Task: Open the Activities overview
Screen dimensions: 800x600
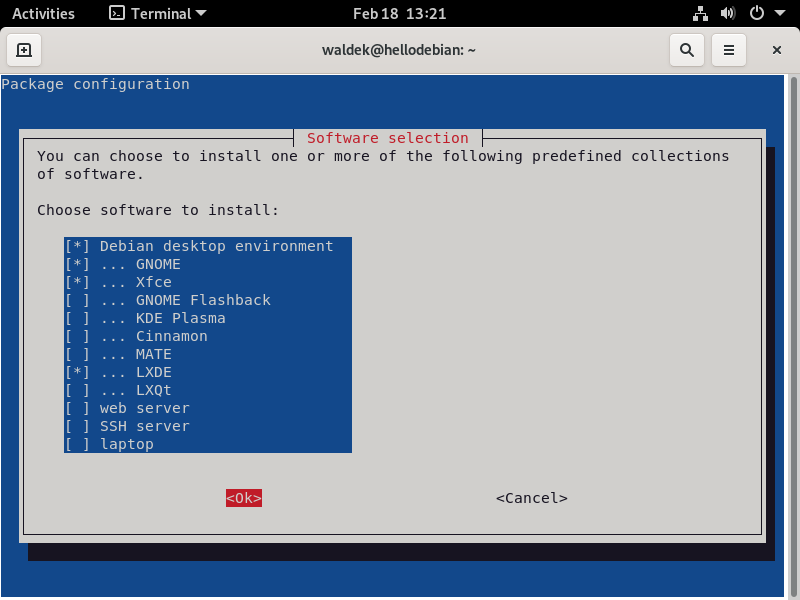Action: tap(43, 13)
